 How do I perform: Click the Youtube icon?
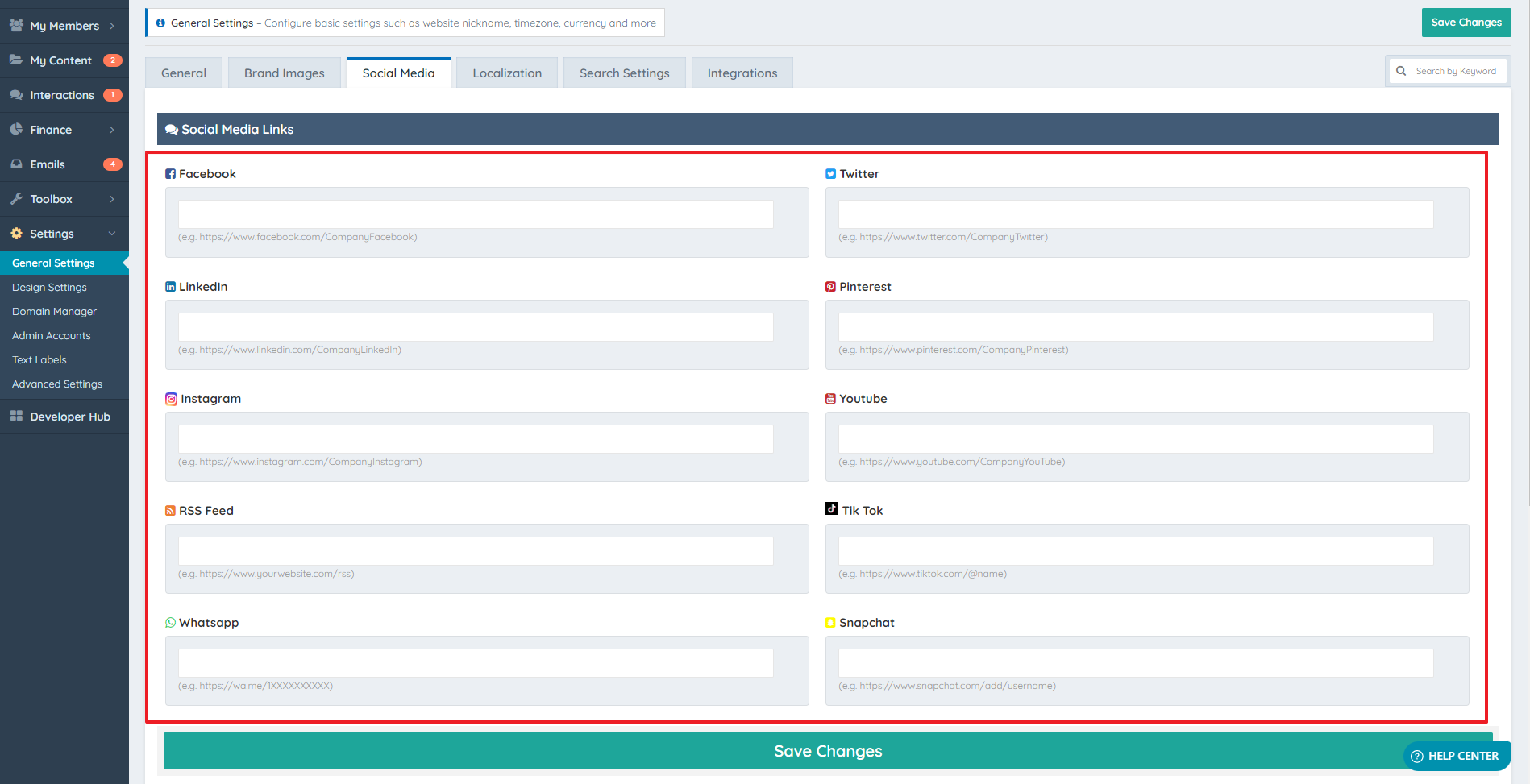click(830, 397)
